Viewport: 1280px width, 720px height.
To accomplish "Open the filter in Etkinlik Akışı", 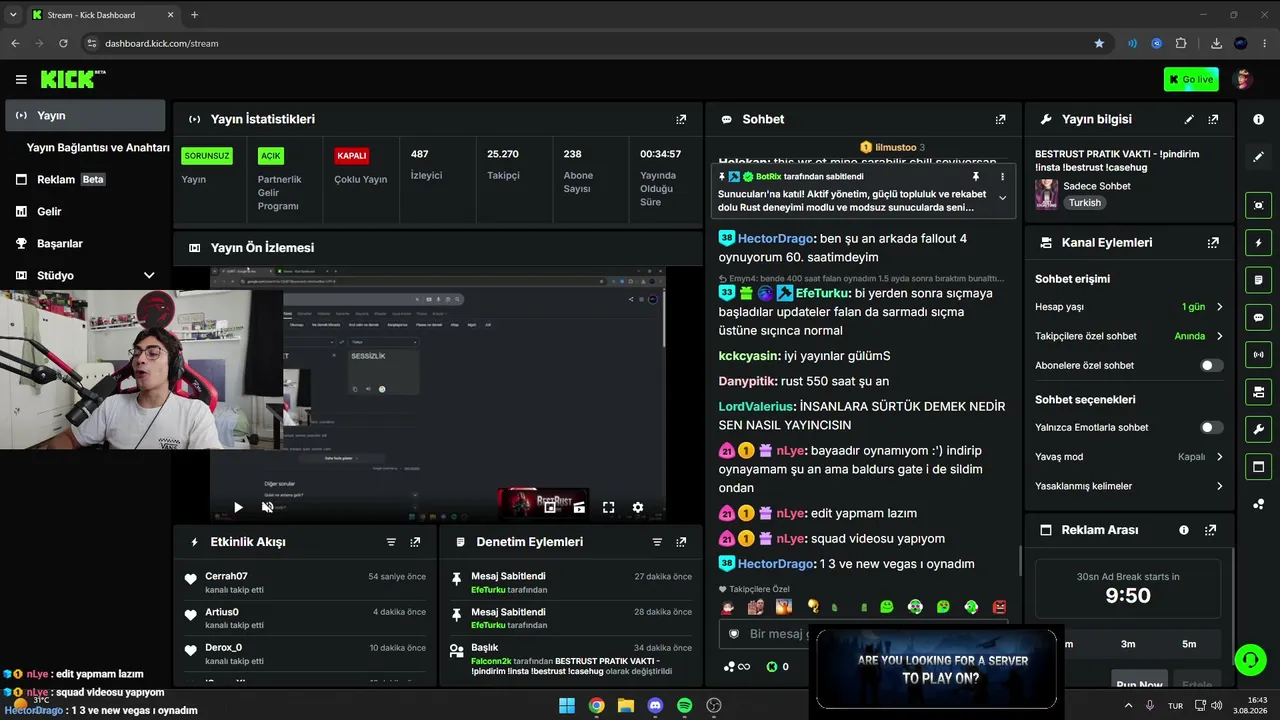I will click(x=391, y=542).
